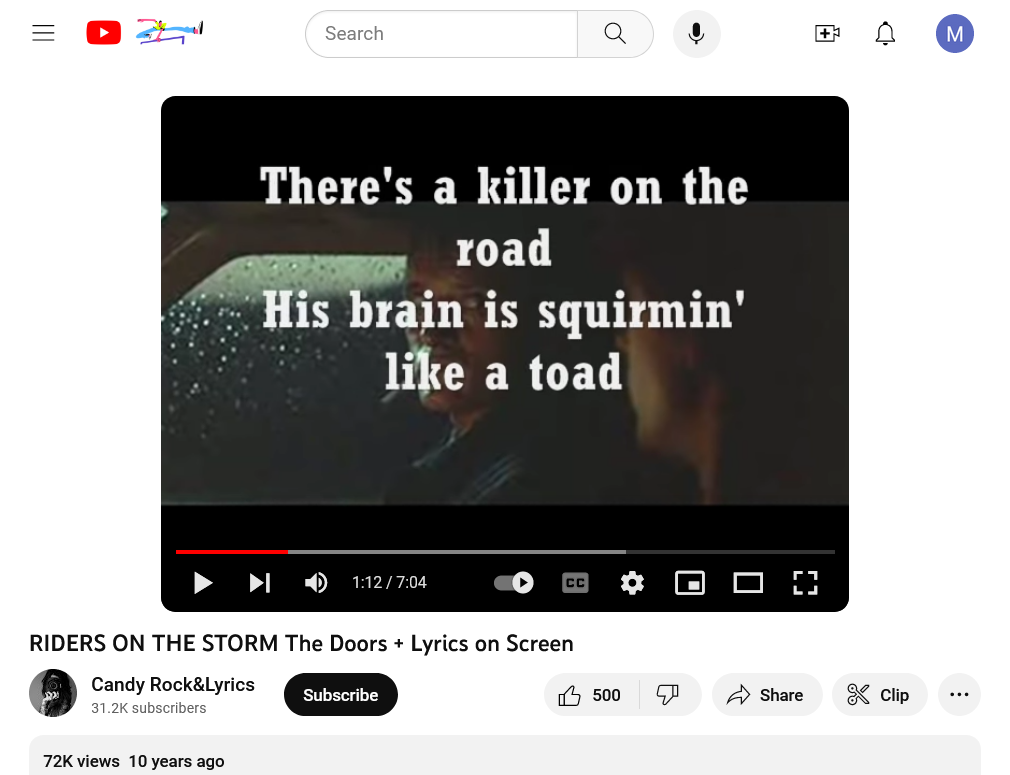This screenshot has width=1010, height=775.
Task: Open the account avatar menu
Action: click(x=955, y=33)
